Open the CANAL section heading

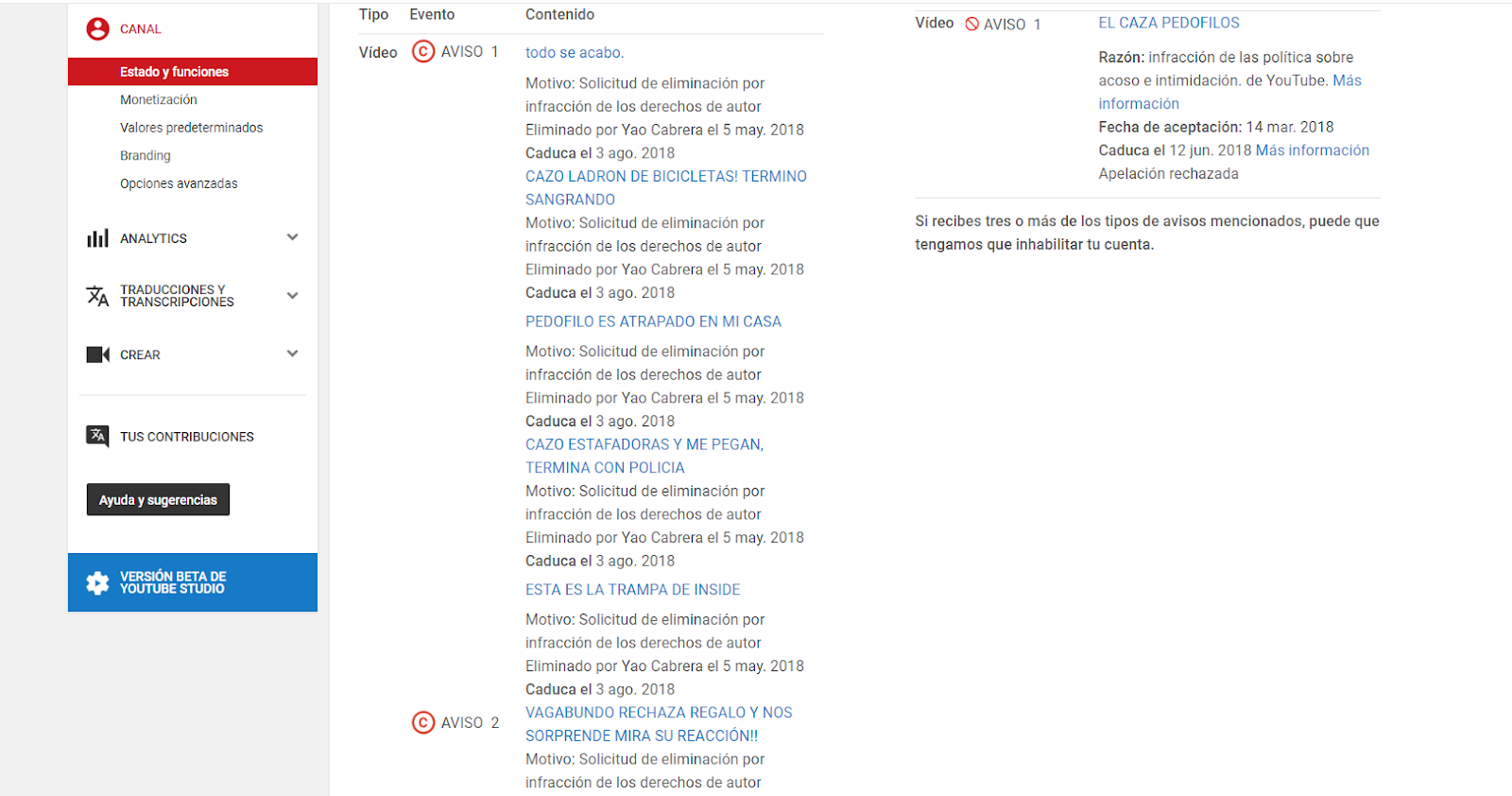140,29
